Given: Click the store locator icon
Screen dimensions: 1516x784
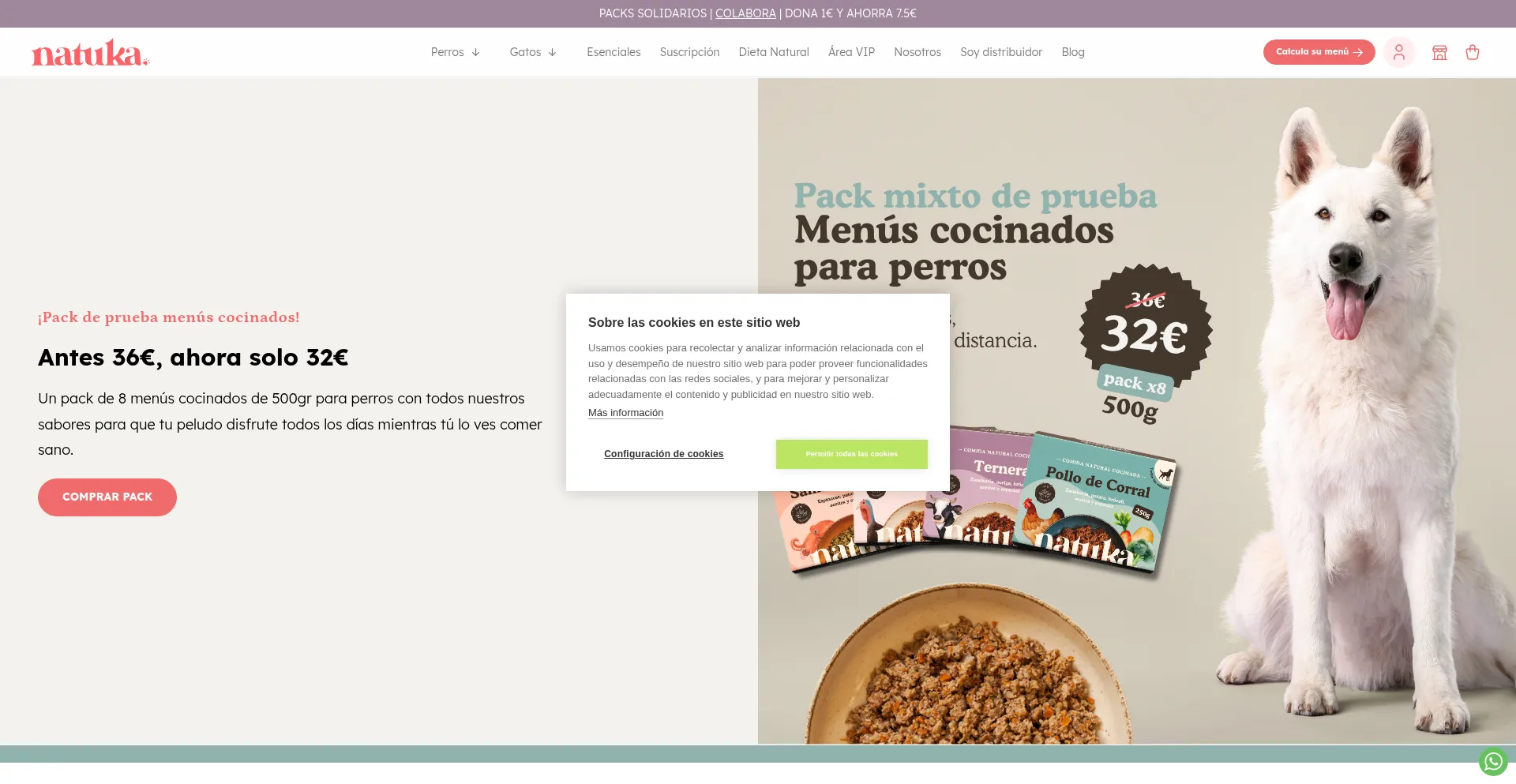Looking at the screenshot, I should click(x=1439, y=52).
